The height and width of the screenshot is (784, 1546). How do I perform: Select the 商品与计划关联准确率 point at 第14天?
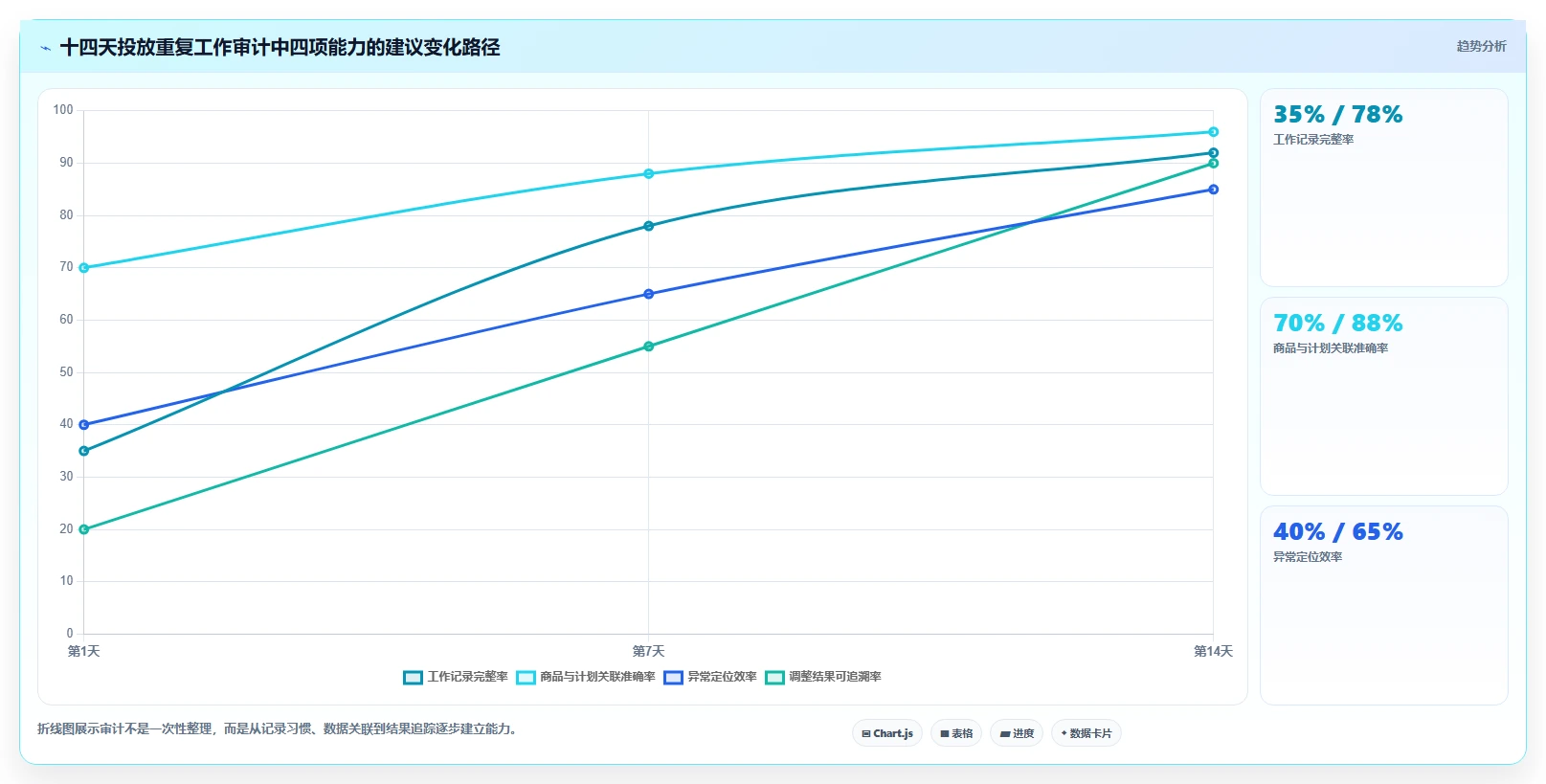(1213, 132)
